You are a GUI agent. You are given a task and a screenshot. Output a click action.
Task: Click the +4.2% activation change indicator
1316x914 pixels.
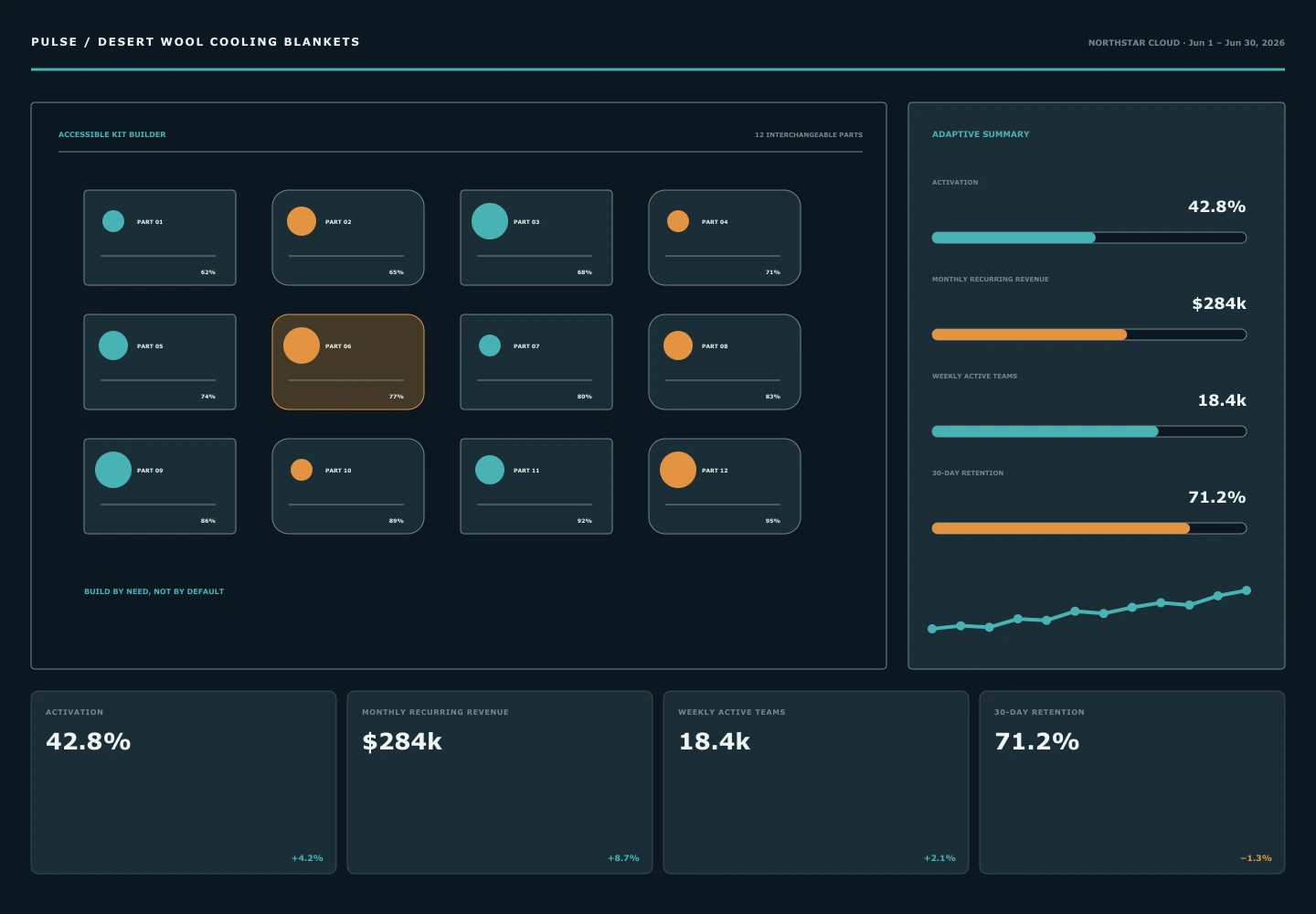pos(307,858)
